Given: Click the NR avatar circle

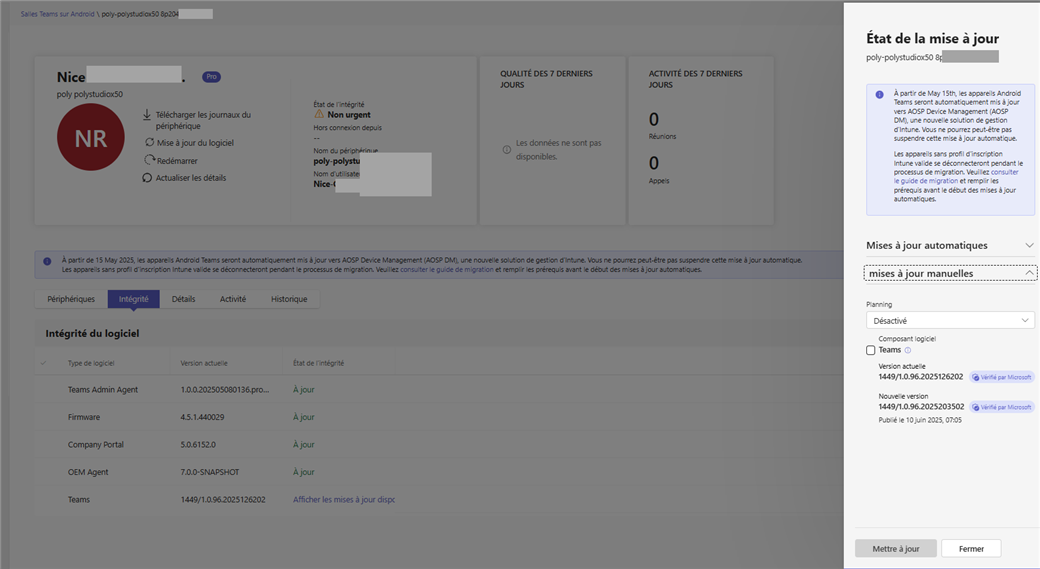Looking at the screenshot, I should (x=91, y=137).
